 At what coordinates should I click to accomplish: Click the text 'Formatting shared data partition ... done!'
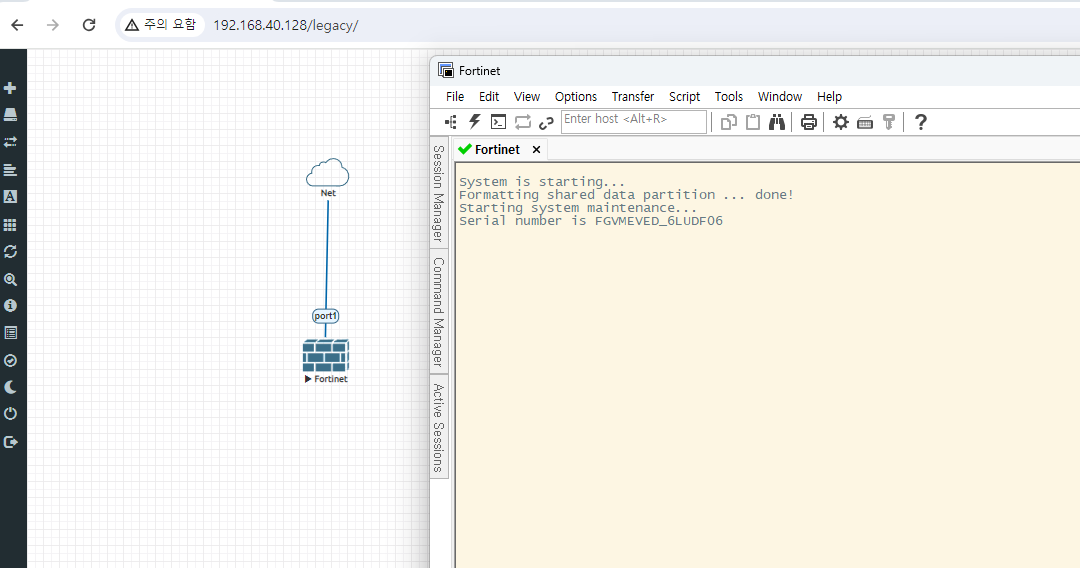[x=626, y=195]
